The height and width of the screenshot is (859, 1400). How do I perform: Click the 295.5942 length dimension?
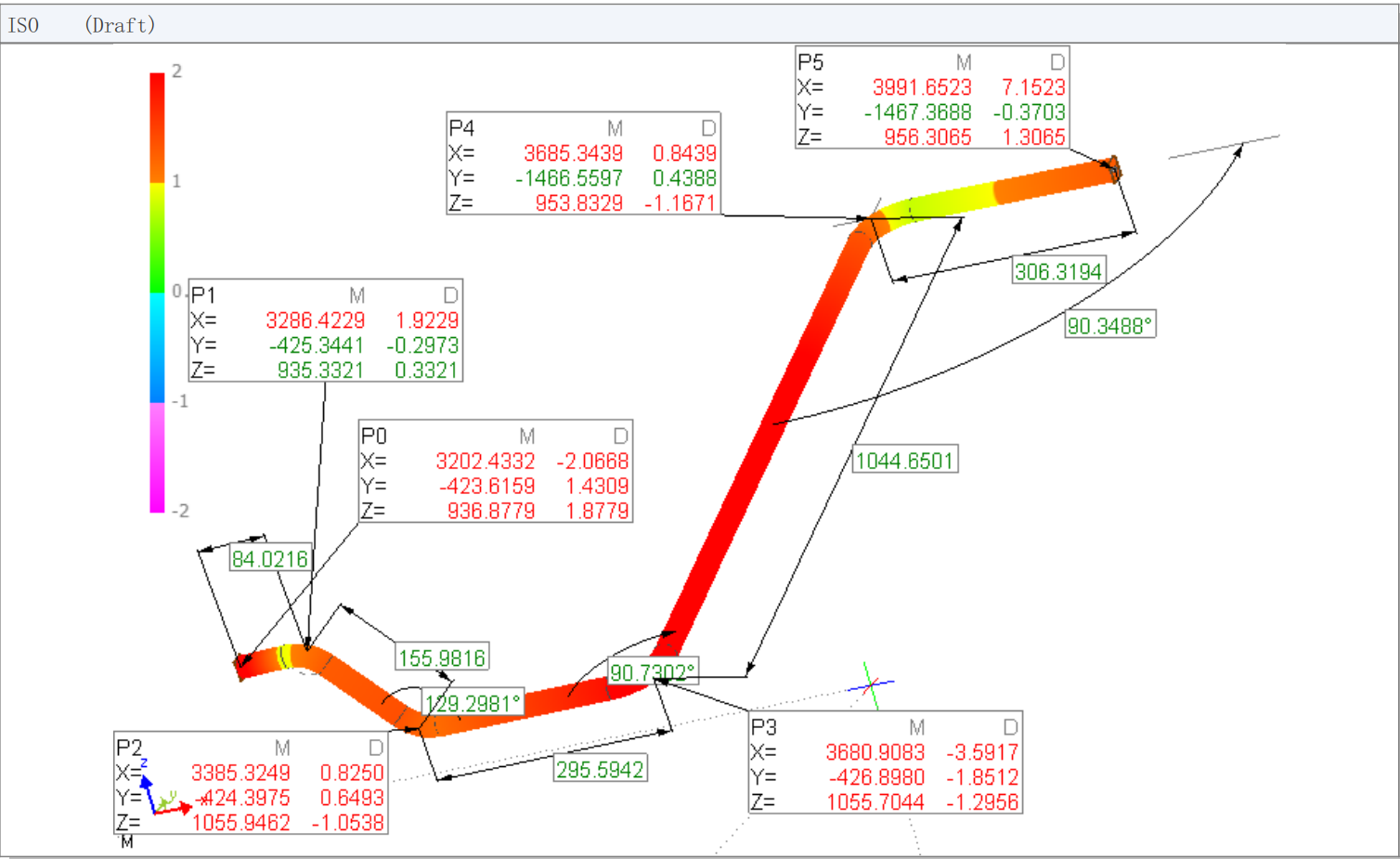(x=600, y=769)
